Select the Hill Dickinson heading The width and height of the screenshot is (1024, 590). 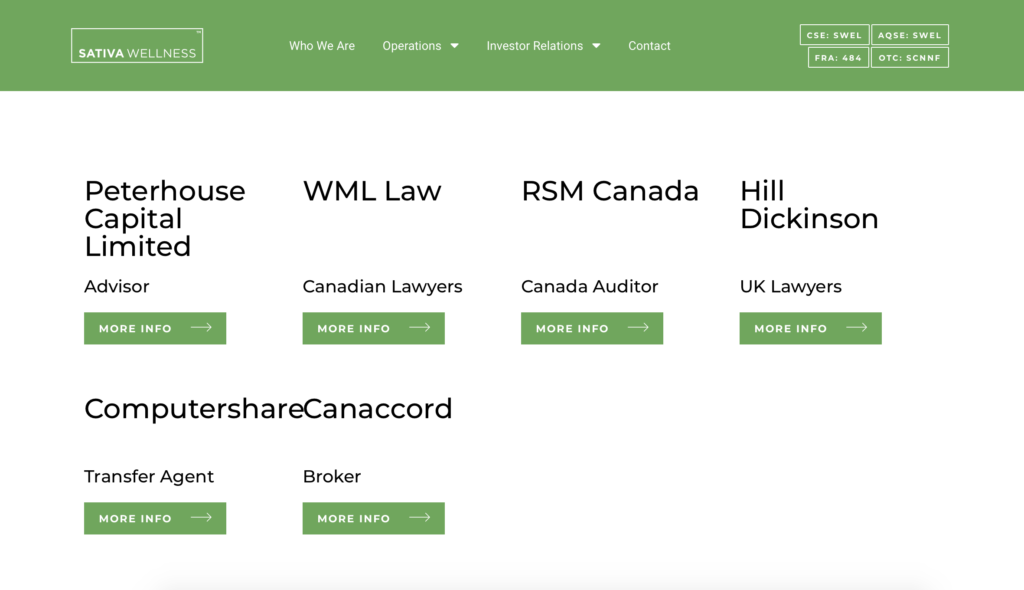pos(809,205)
